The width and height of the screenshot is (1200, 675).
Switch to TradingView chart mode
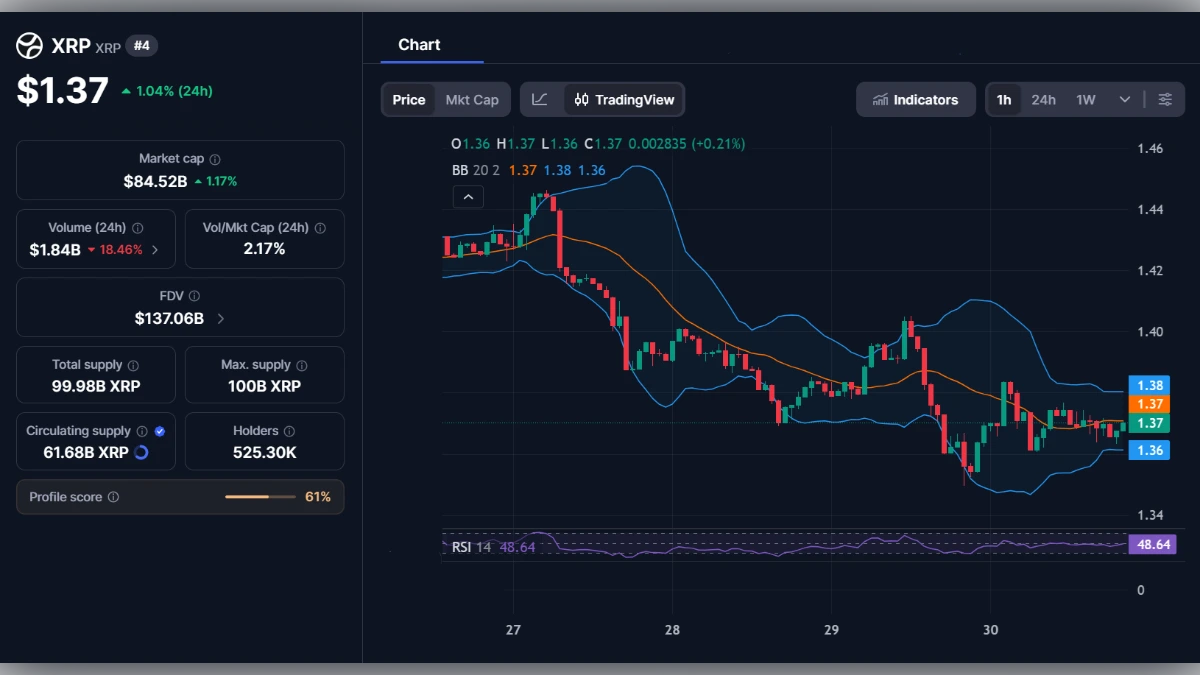tap(625, 99)
